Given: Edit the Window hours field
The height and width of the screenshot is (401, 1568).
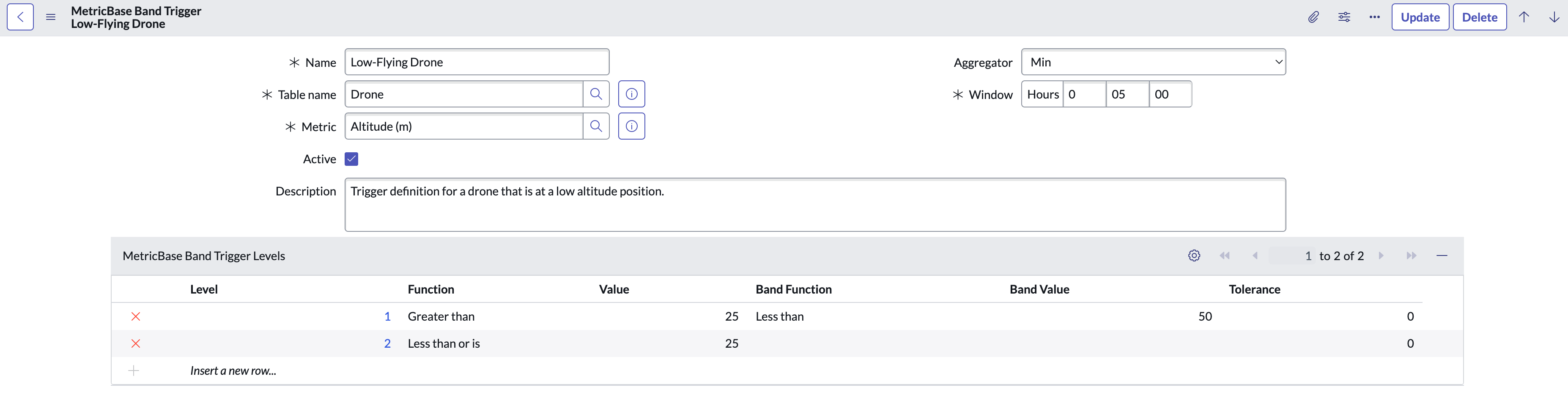Looking at the screenshot, I should pyautogui.click(x=1085, y=94).
